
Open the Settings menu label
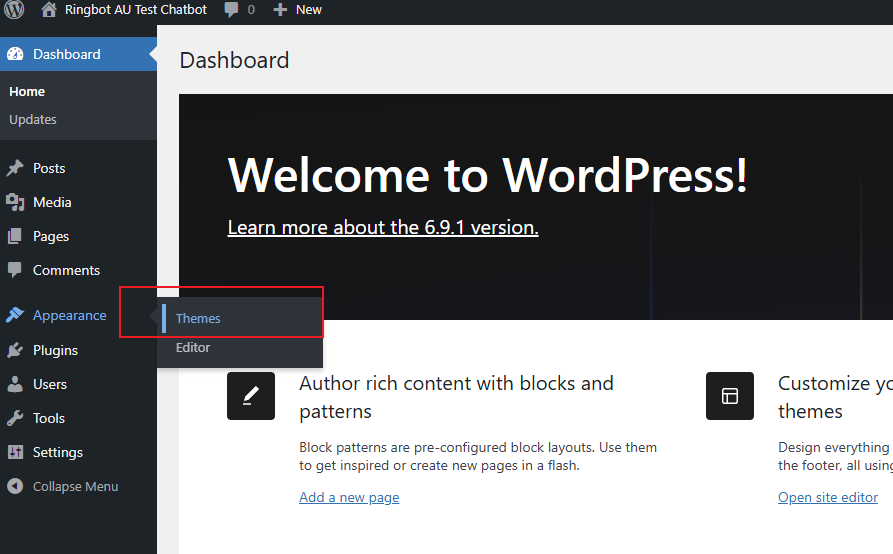click(58, 453)
